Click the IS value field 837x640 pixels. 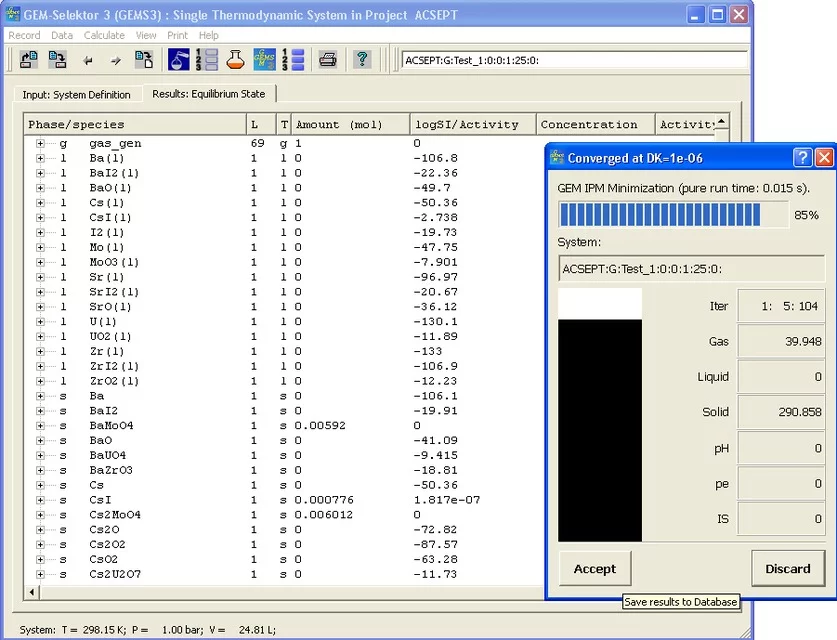(781, 518)
